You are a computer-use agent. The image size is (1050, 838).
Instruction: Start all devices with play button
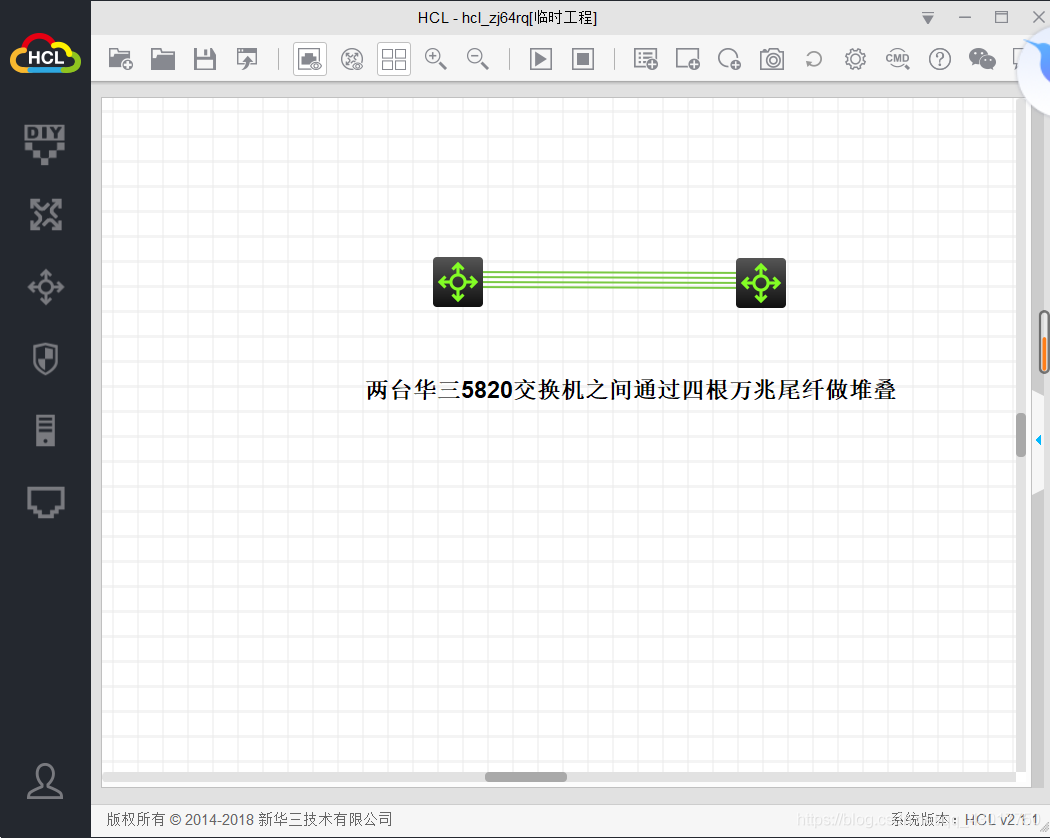(x=540, y=59)
